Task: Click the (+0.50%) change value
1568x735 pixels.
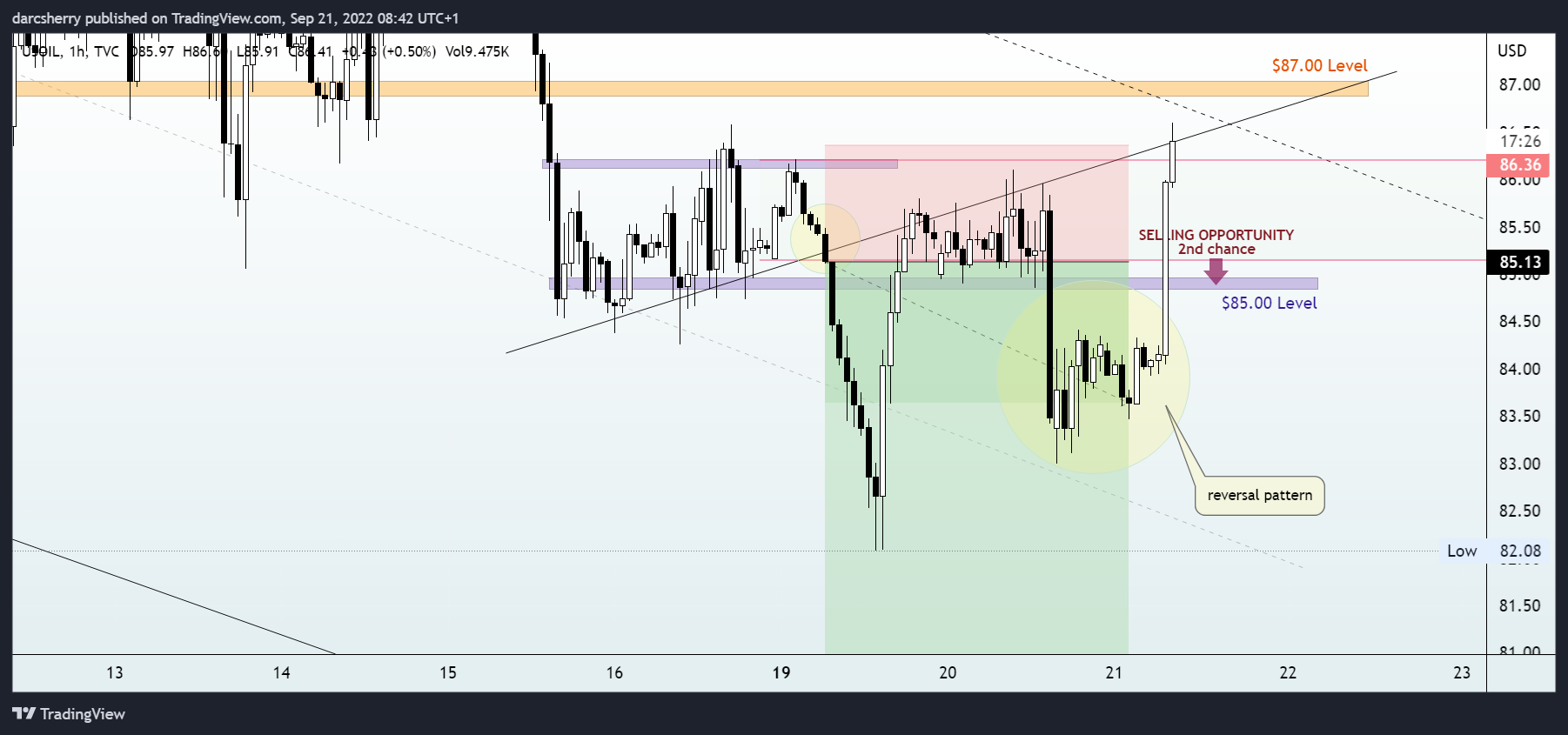Action: (x=409, y=52)
